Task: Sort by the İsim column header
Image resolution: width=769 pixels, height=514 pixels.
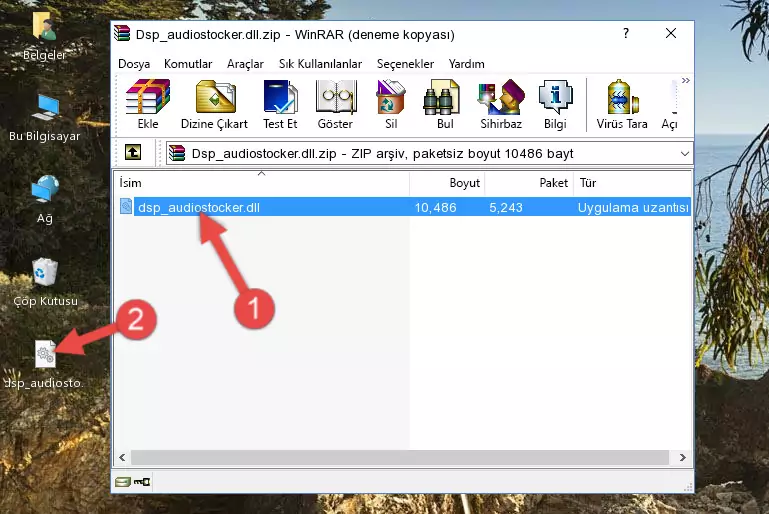Action: (x=262, y=183)
